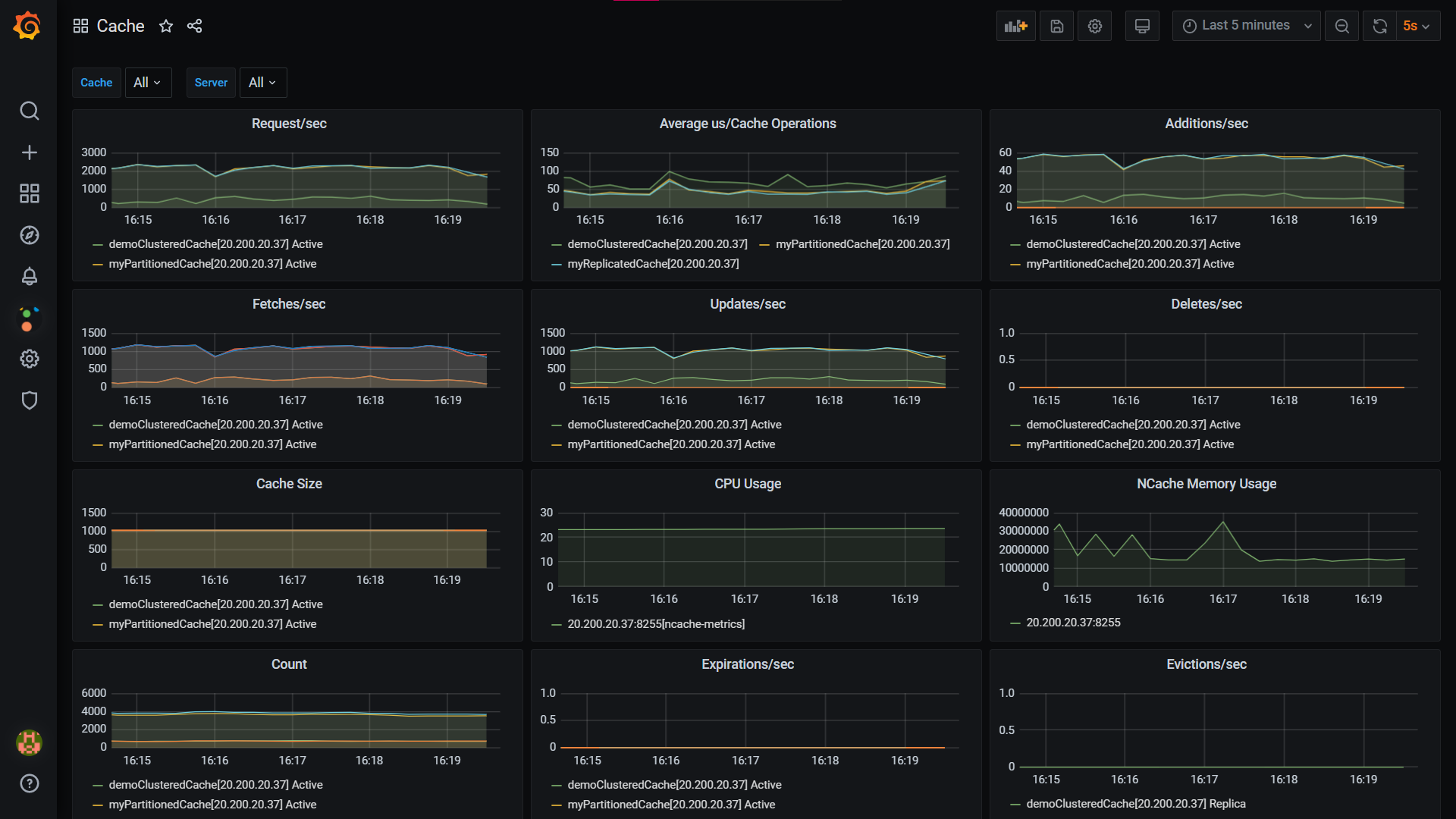Open the Fetches/sec panel title menu
1456x819 pixels.
[289, 304]
